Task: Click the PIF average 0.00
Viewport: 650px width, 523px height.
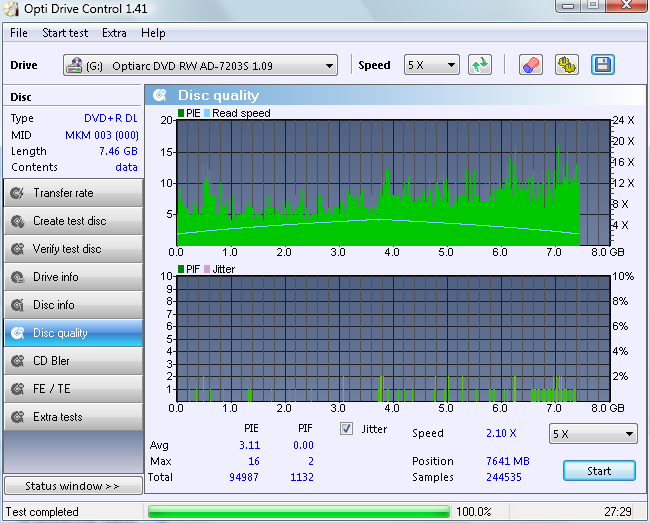Action: click(x=303, y=445)
